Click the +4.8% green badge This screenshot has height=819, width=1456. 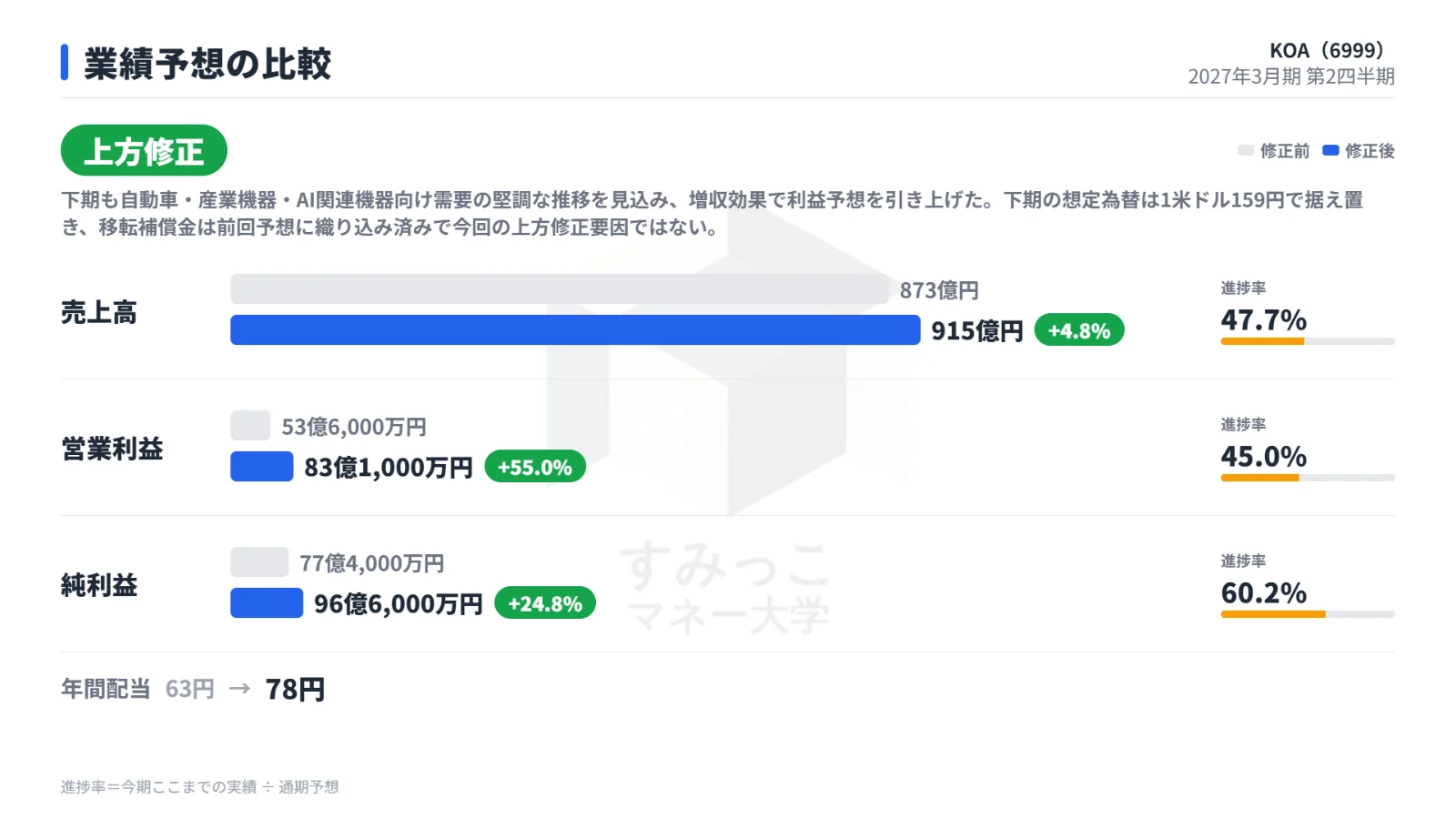click(1079, 330)
